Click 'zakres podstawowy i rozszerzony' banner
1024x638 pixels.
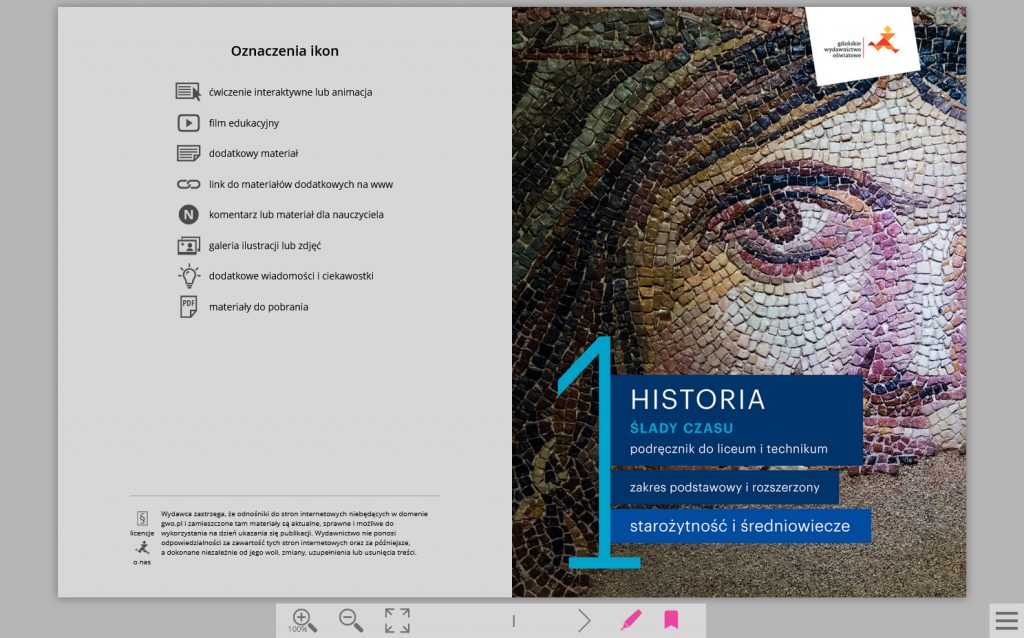pos(725,488)
